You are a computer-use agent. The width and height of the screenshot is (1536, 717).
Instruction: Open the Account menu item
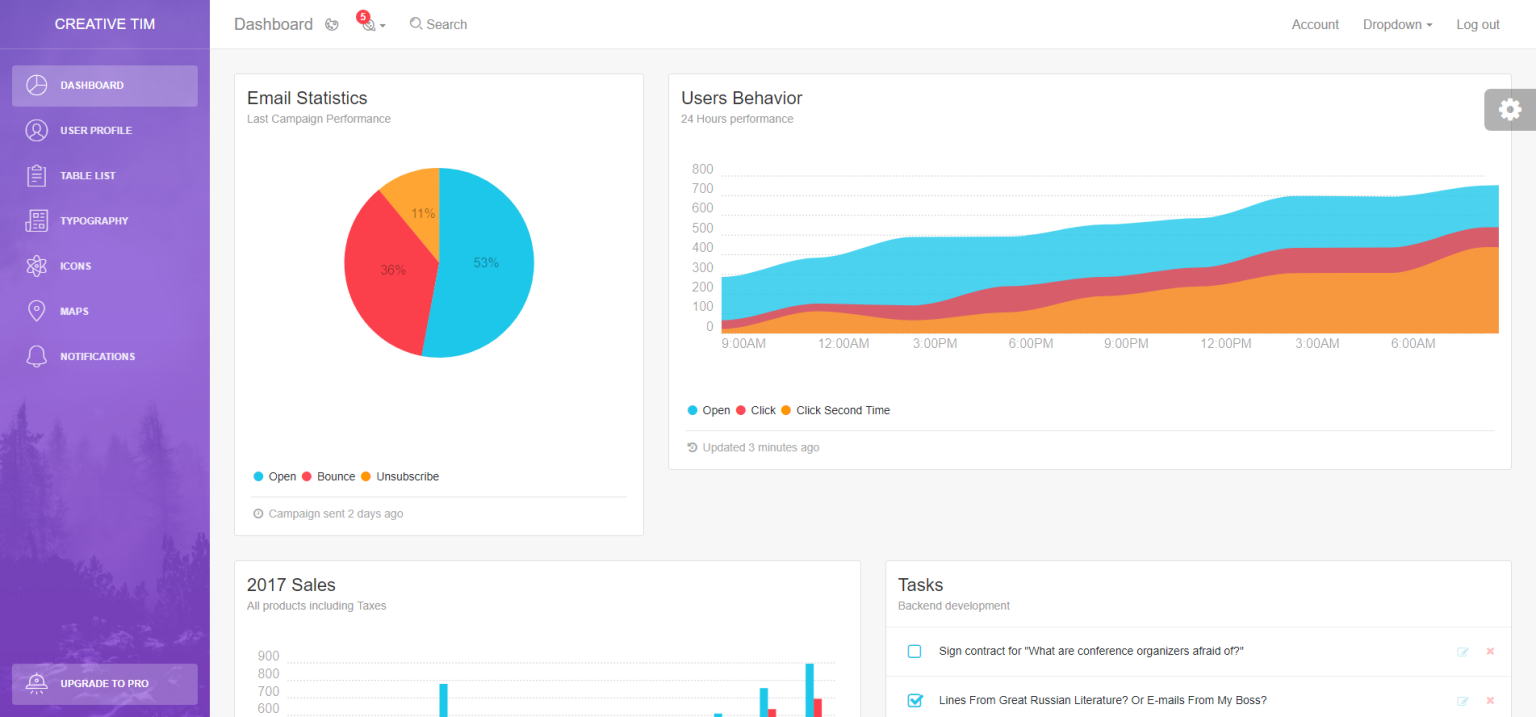[x=1315, y=24]
